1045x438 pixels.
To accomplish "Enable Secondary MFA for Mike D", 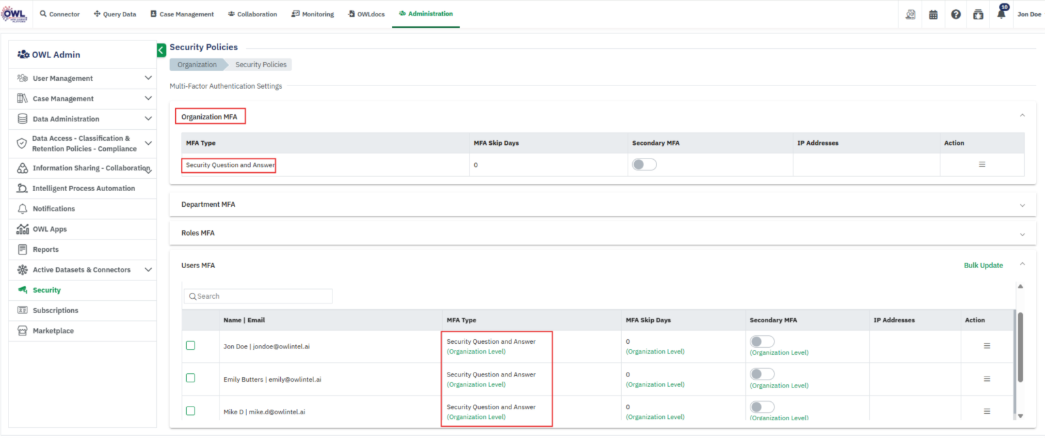I will click(x=762, y=407).
